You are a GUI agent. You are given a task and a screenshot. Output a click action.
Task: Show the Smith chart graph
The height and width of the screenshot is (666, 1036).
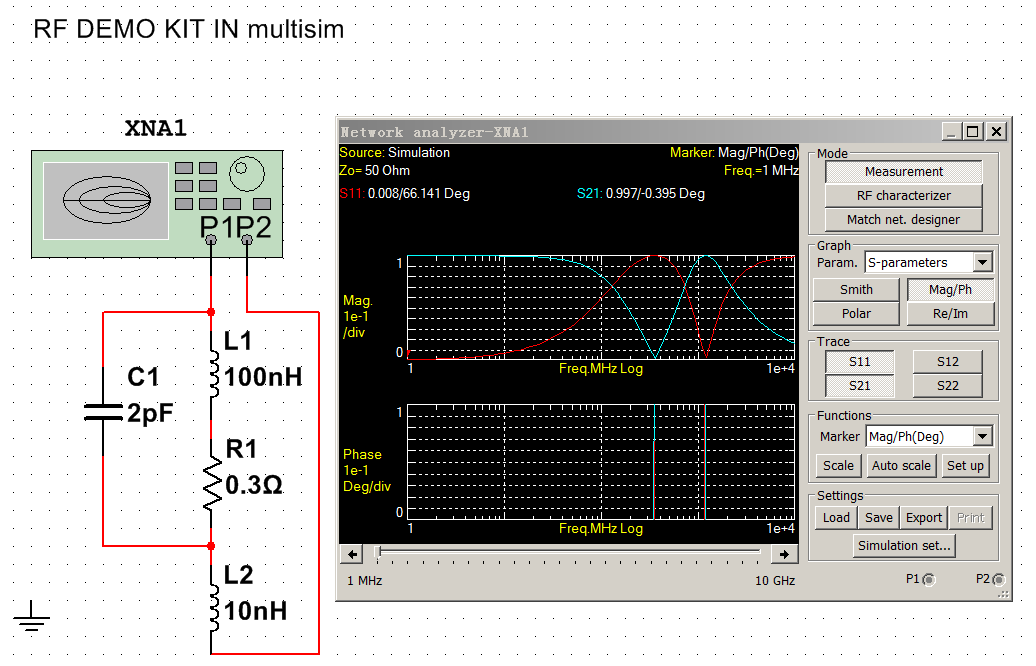pos(856,290)
